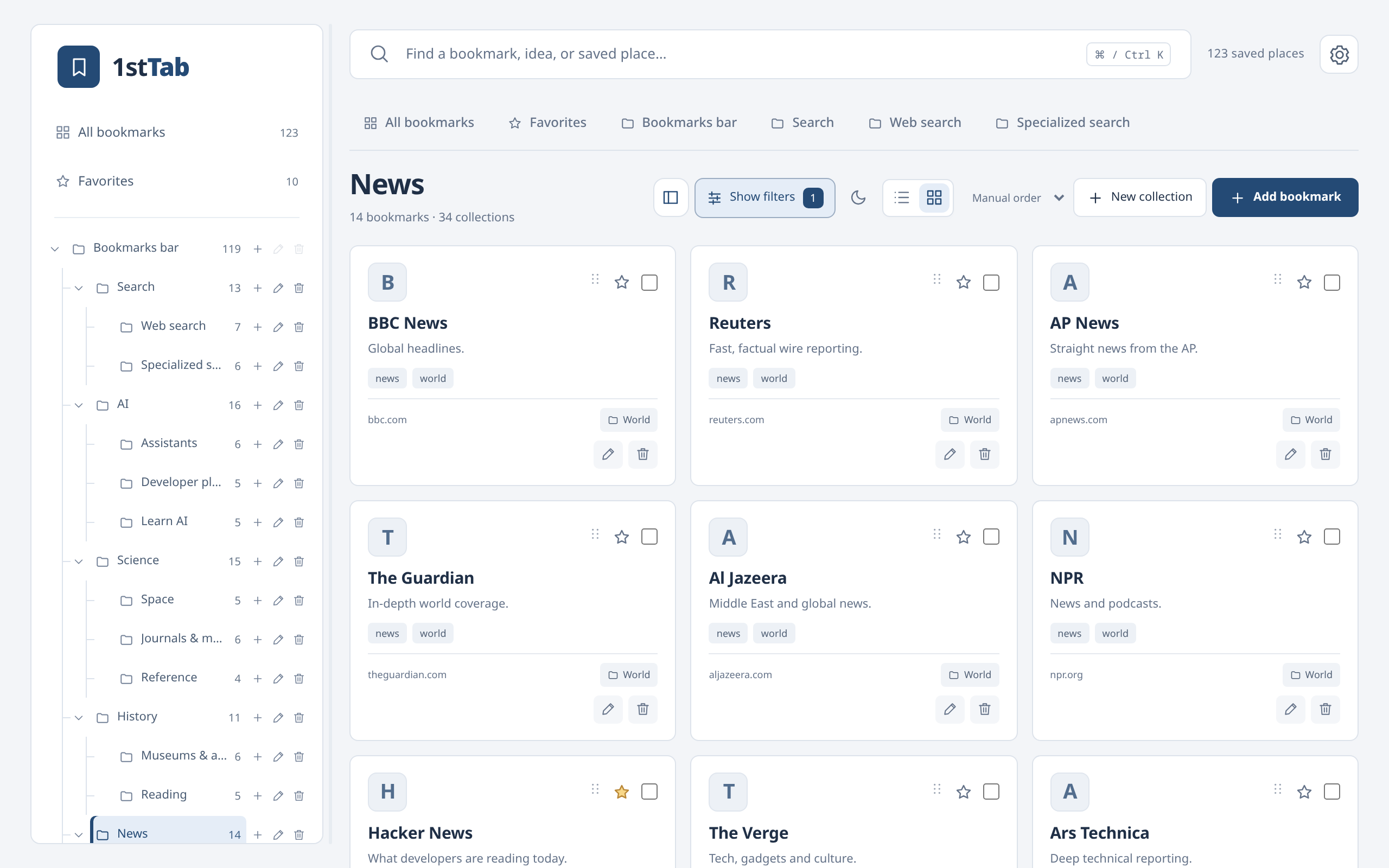Viewport: 1389px width, 868px height.
Task: Select the Al Jazeera checkbox
Action: click(991, 537)
